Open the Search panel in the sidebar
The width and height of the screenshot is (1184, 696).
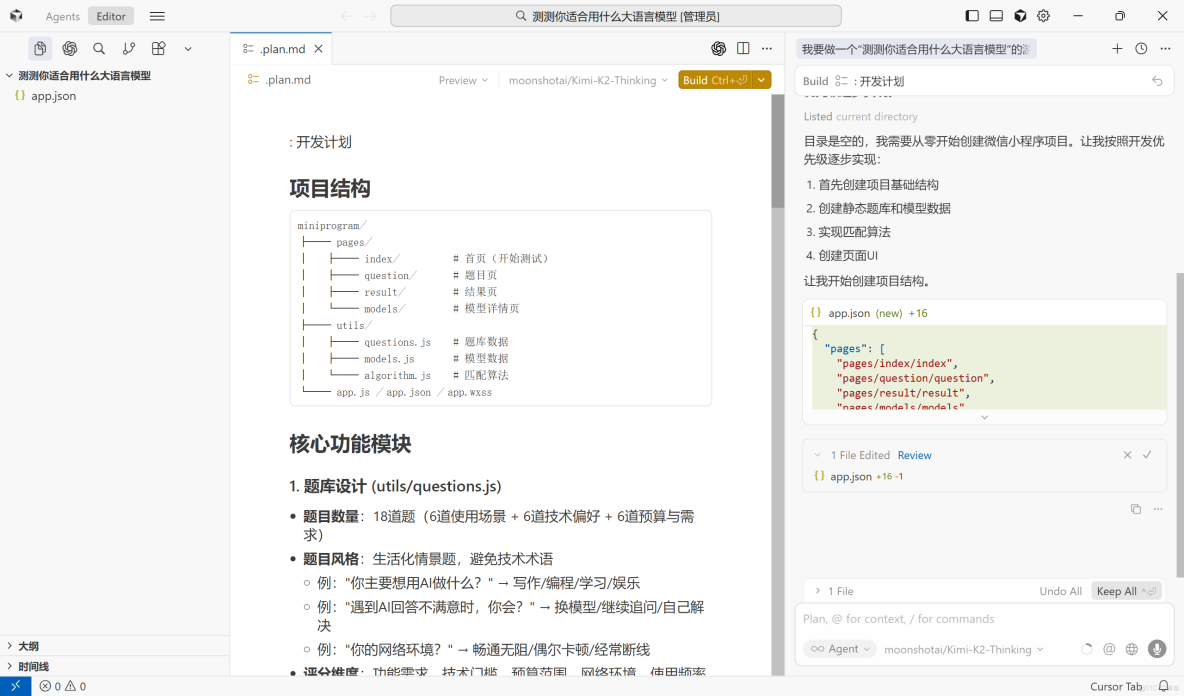99,48
